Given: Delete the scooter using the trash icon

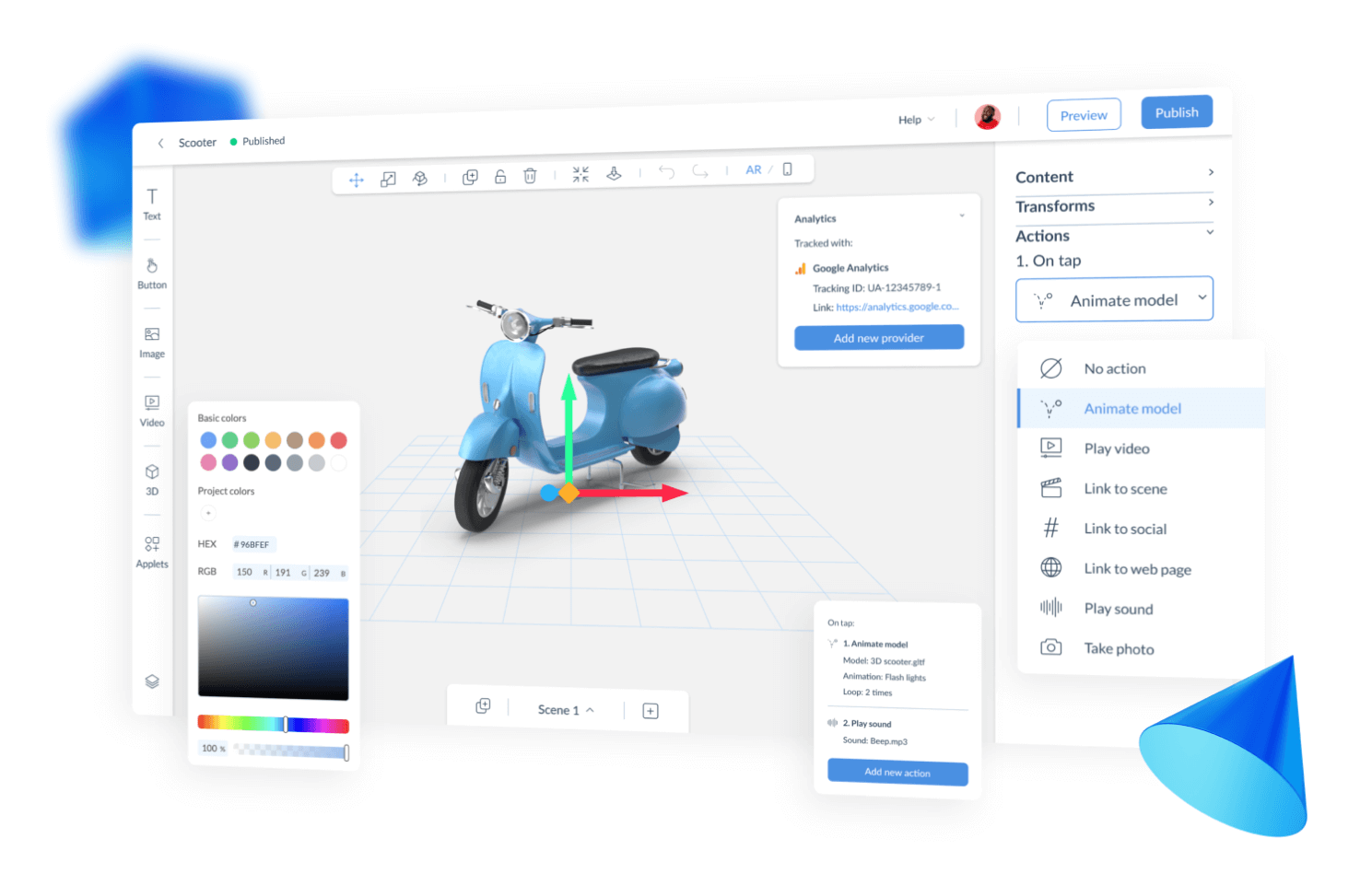Looking at the screenshot, I should point(530,176).
